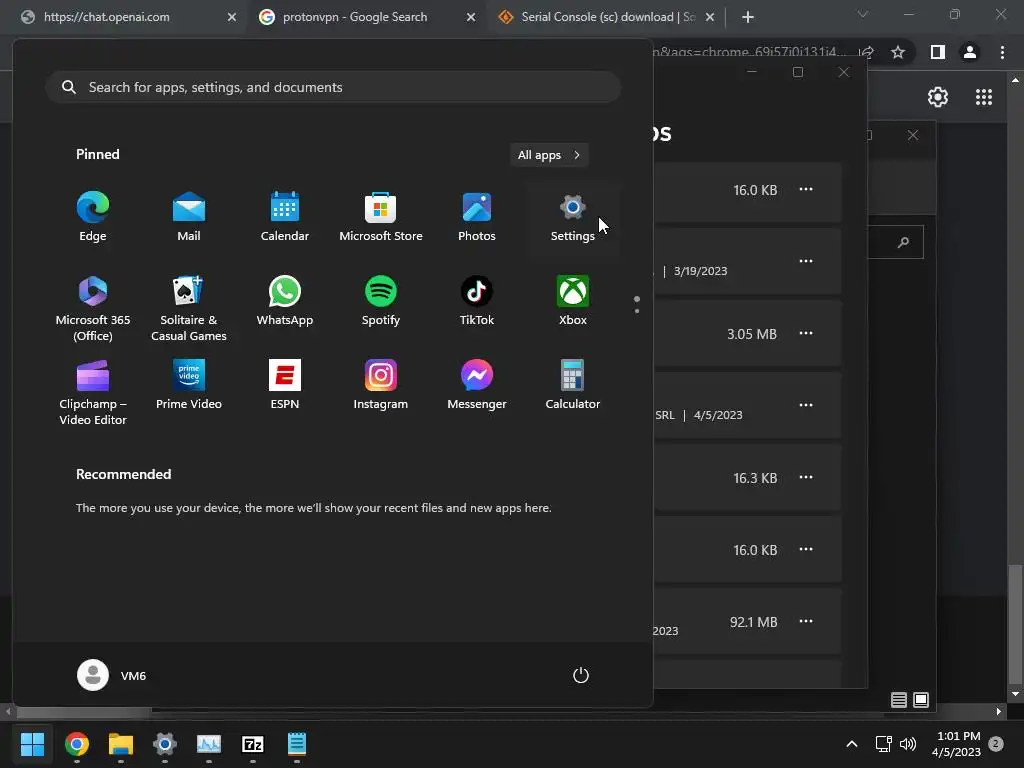Open options for the 16.3 KB app
1024x768 pixels.
[x=806, y=477]
